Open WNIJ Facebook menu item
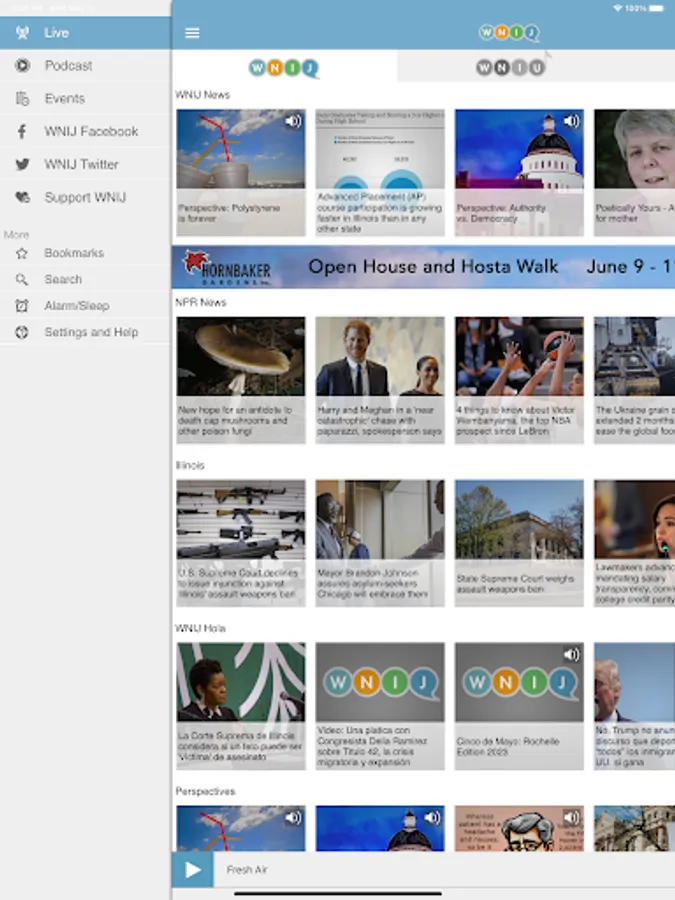 (x=85, y=131)
